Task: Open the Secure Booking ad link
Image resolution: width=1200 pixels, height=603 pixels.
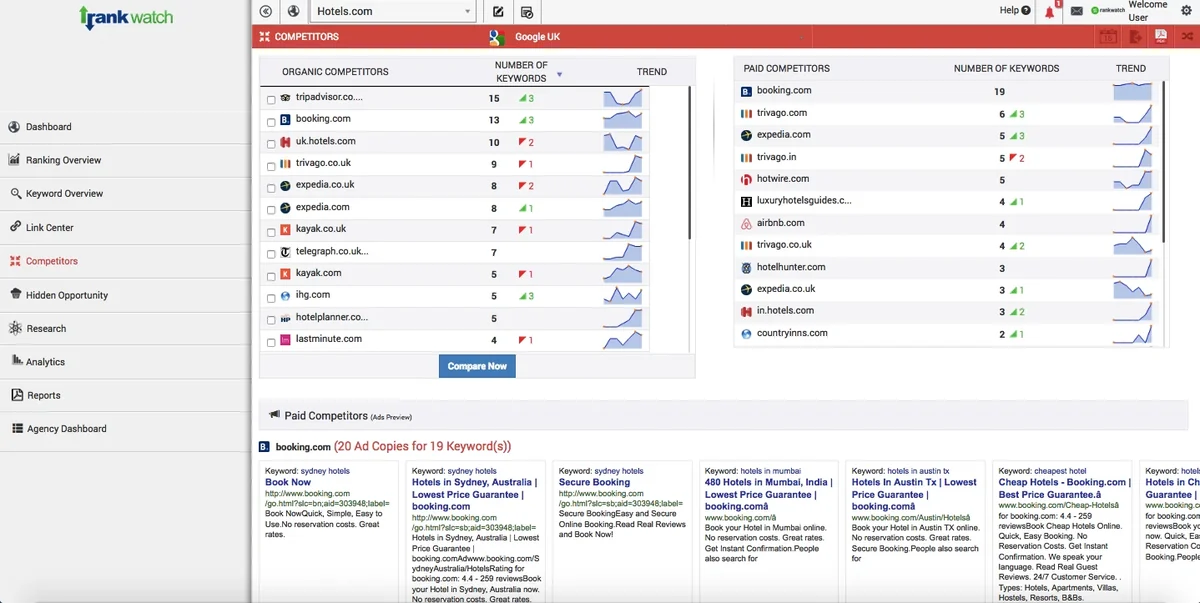Action: [x=594, y=482]
